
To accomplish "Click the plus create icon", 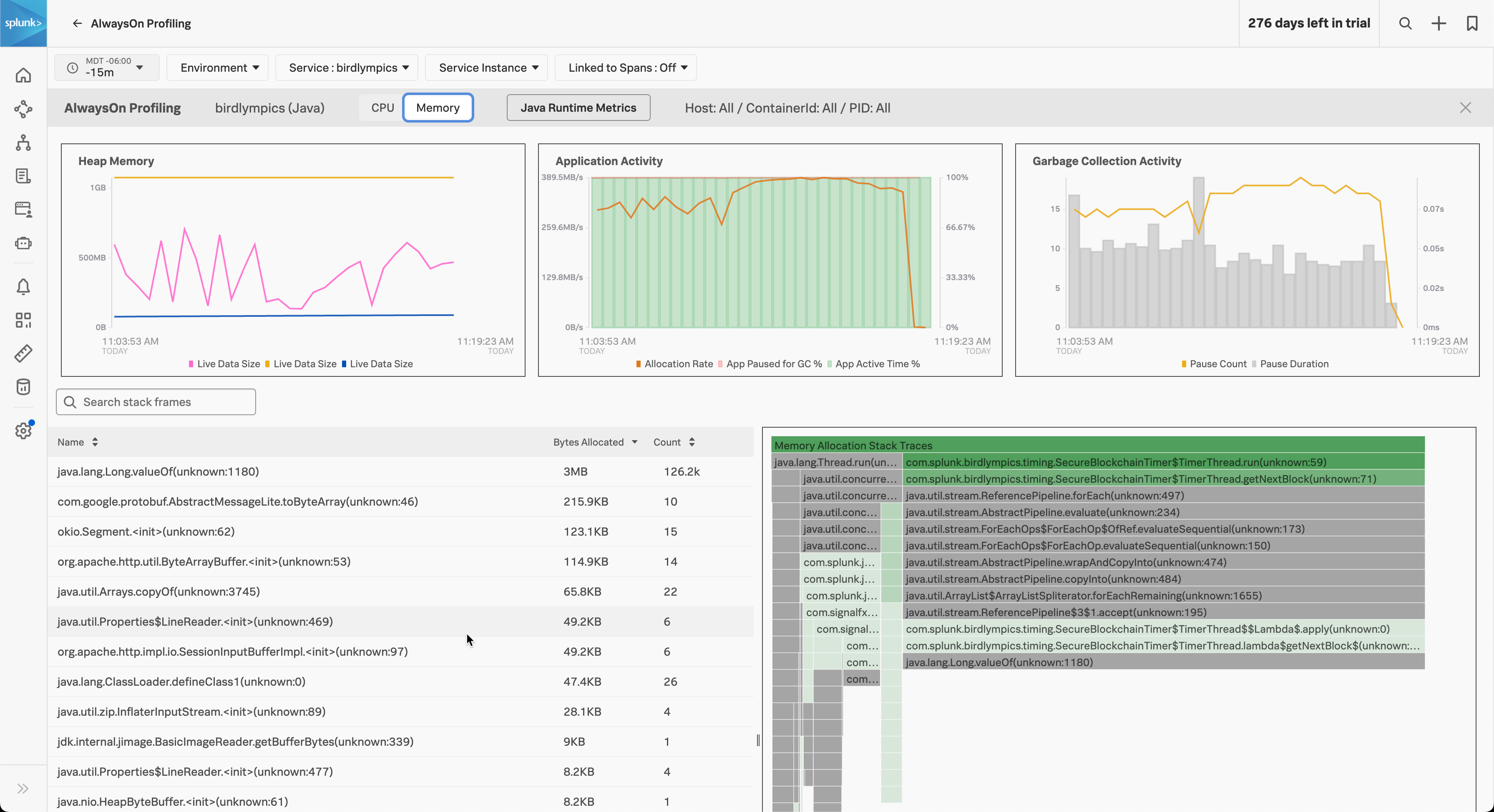I will click(1439, 23).
